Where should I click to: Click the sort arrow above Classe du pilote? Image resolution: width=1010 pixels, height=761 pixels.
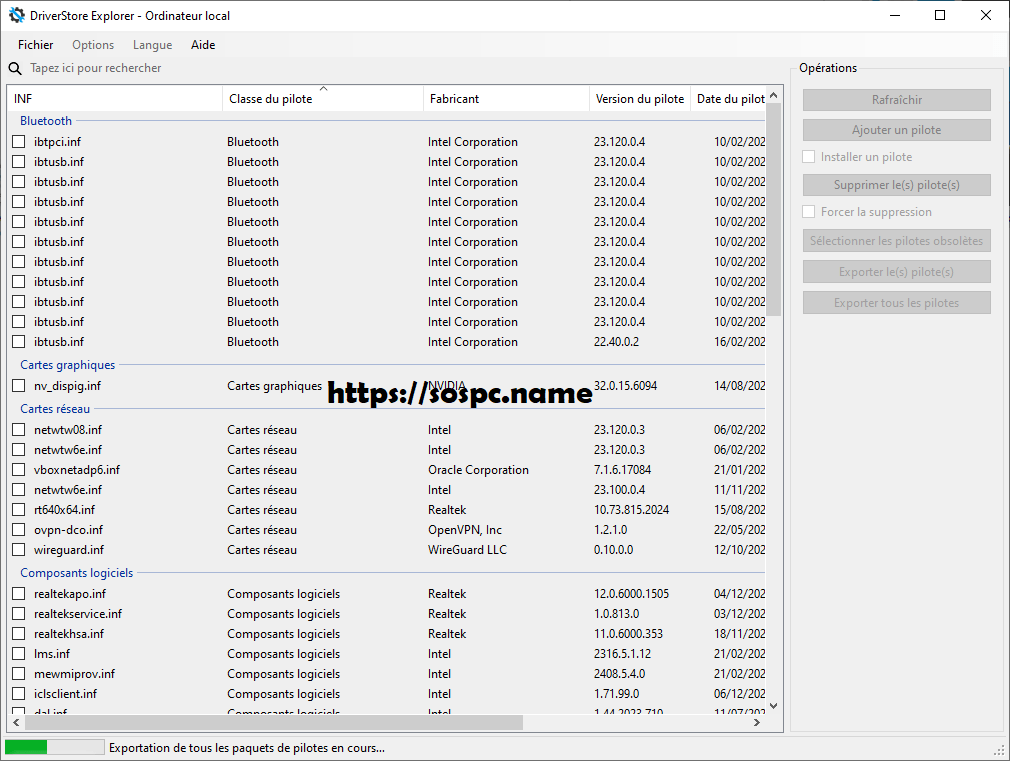pyautogui.click(x=323, y=89)
